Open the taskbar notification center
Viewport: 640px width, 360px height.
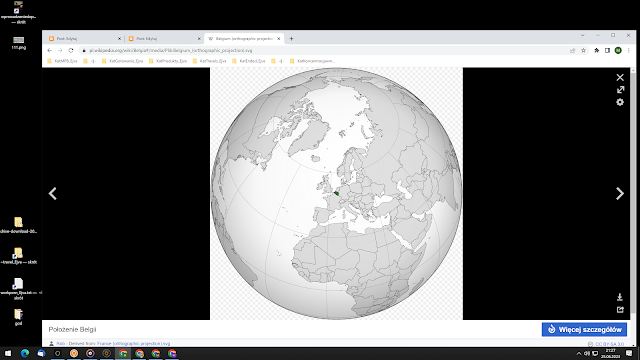[629, 353]
